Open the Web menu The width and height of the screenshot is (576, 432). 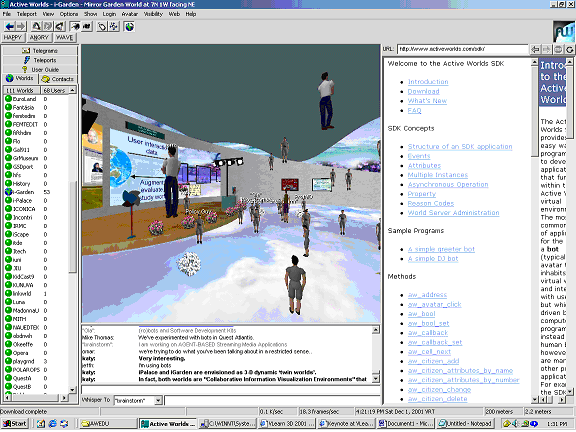point(174,14)
